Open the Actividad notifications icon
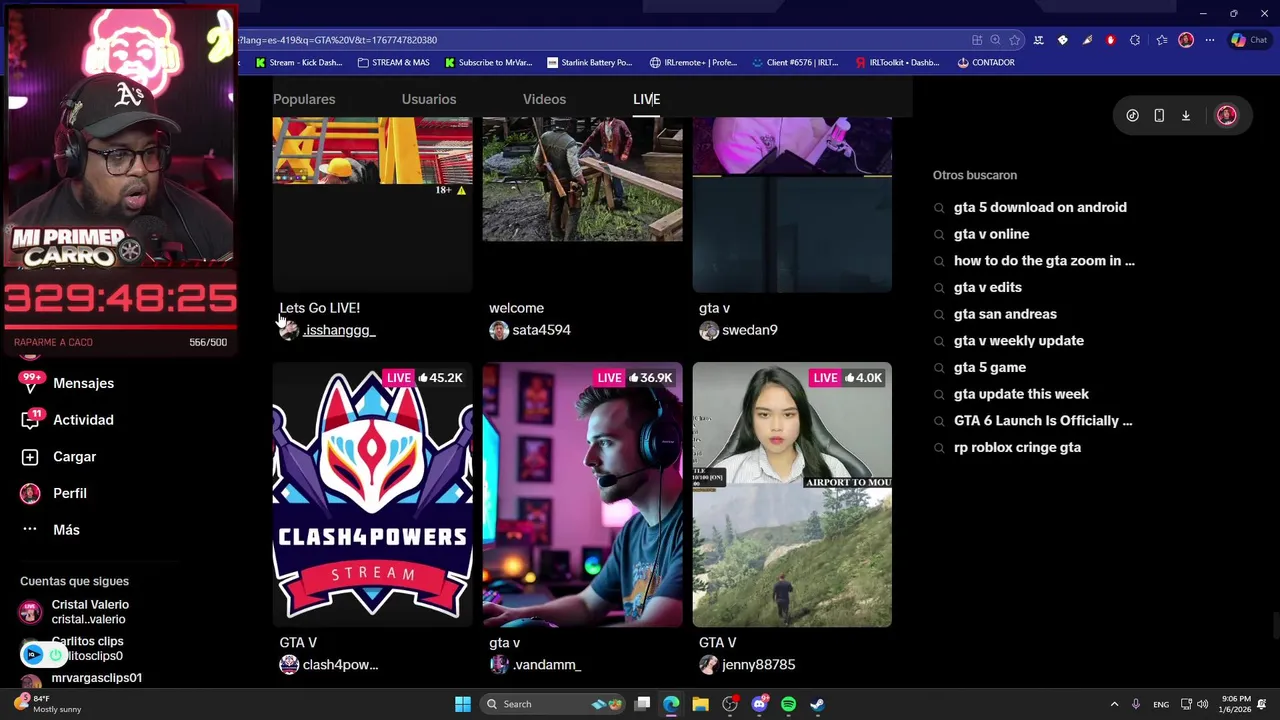 [x=31, y=420]
